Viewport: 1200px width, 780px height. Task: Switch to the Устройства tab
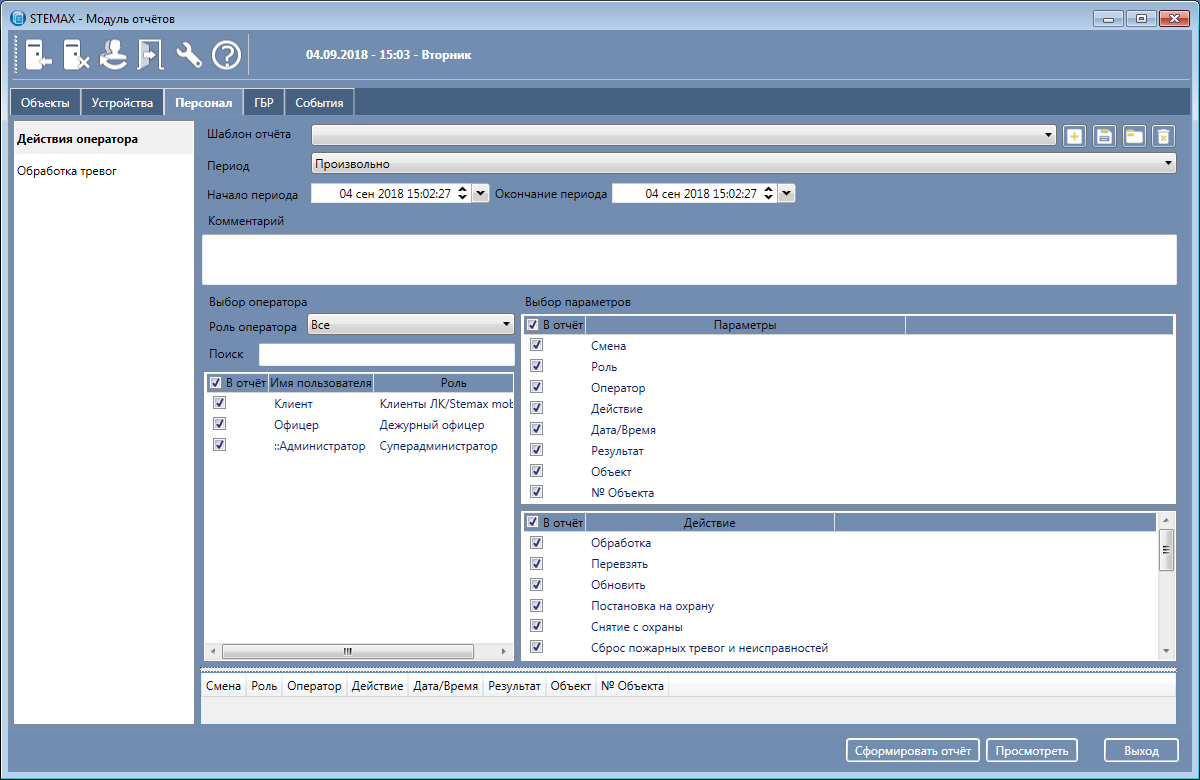122,103
